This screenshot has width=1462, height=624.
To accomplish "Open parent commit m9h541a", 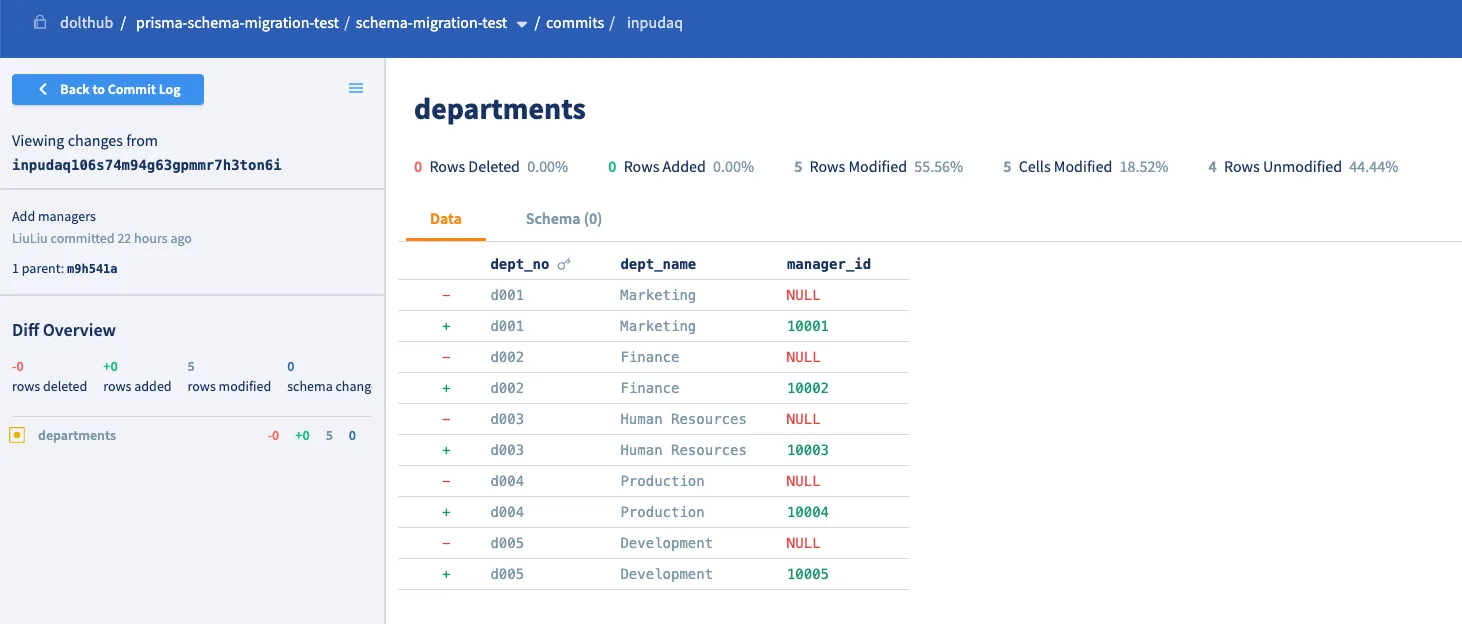I will pos(92,269).
